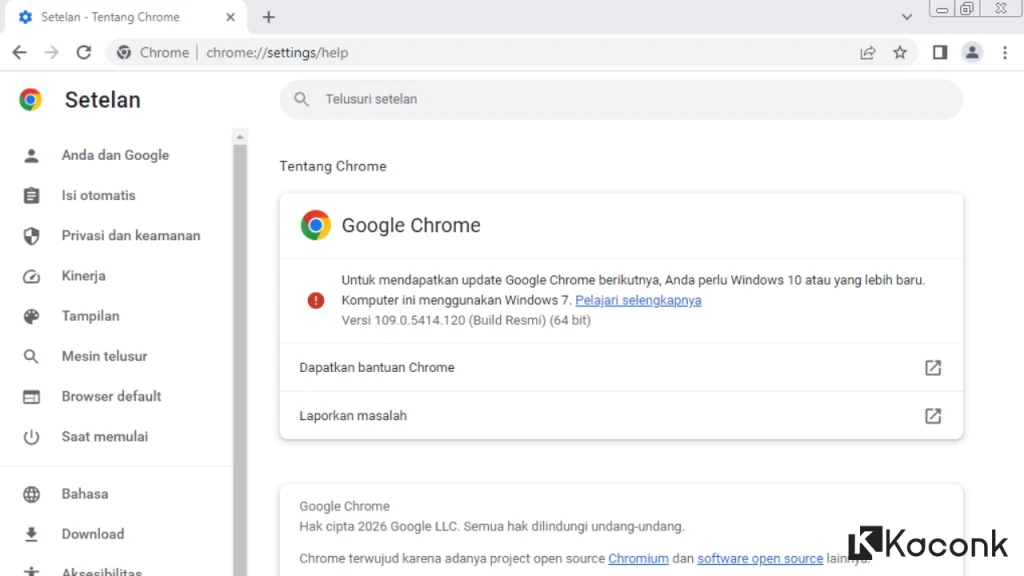Click the shield icon for Privasi dan keamanan
The image size is (1024, 576).
click(x=31, y=236)
